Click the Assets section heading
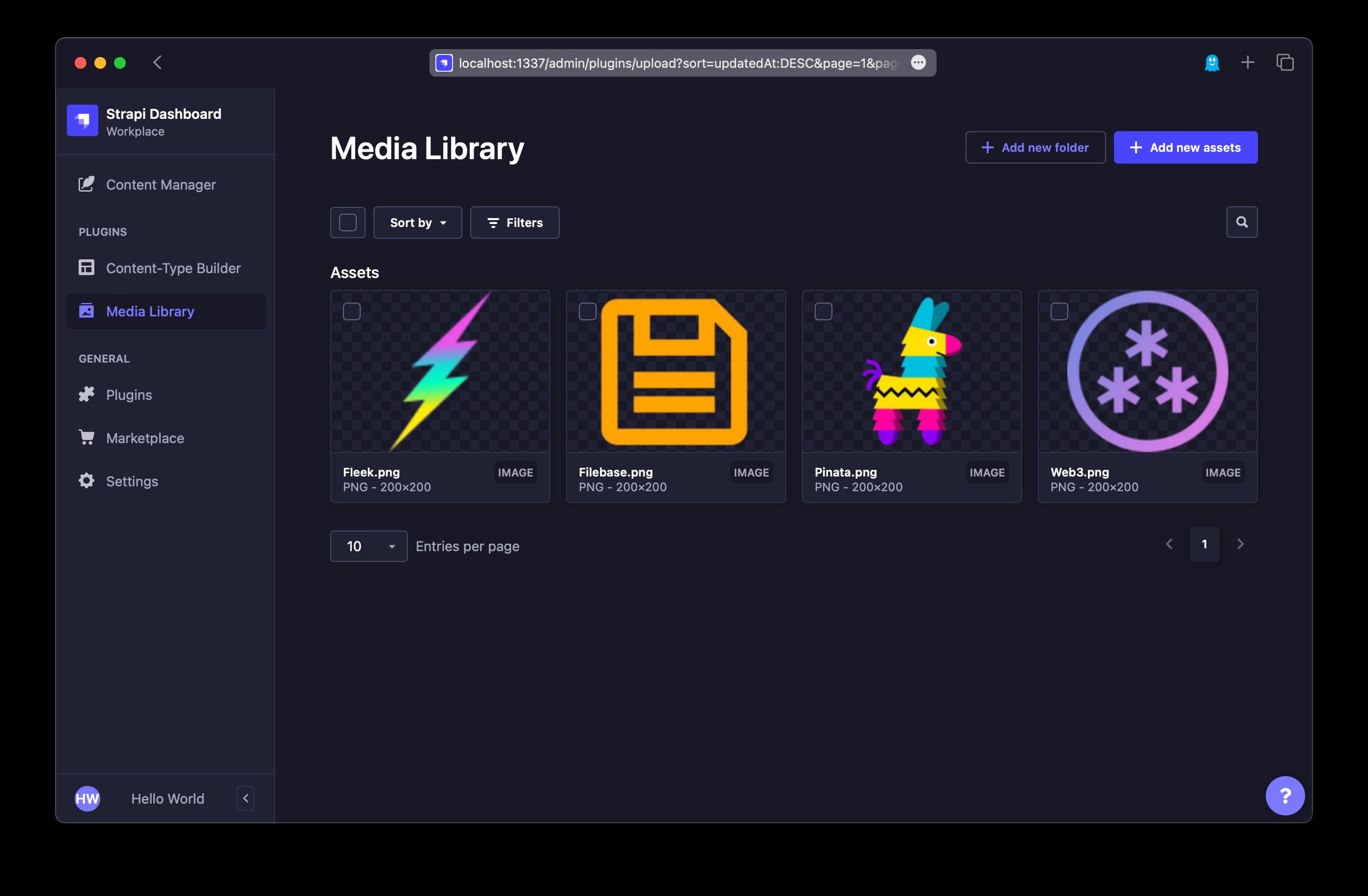1368x896 pixels. [x=355, y=273]
